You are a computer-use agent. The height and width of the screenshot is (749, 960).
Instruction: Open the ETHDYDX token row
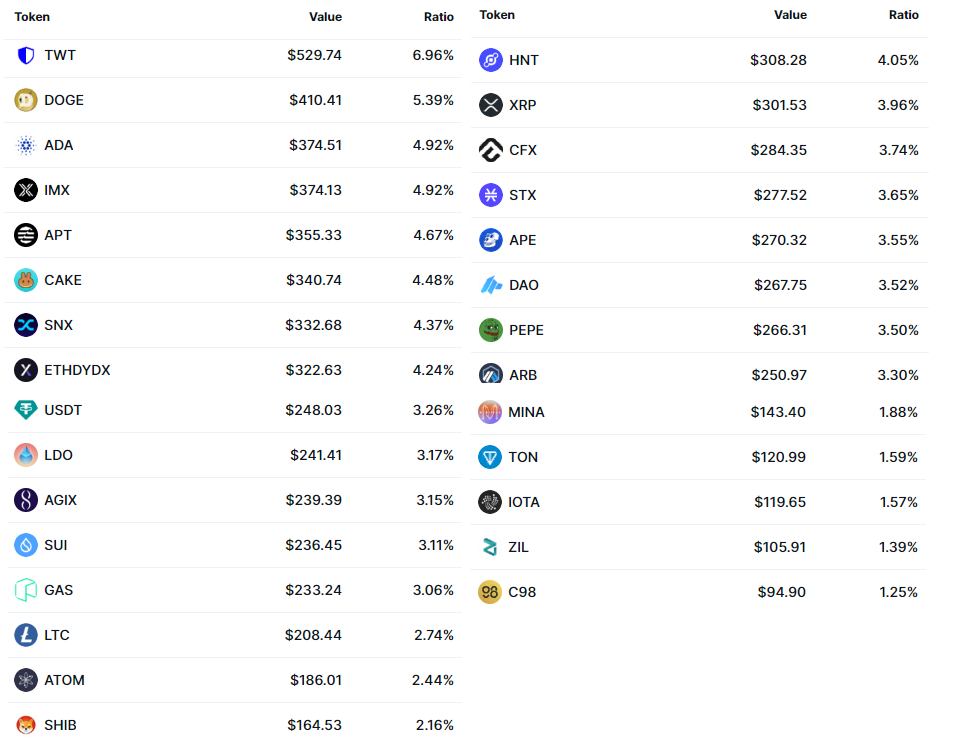pyautogui.click(x=233, y=371)
